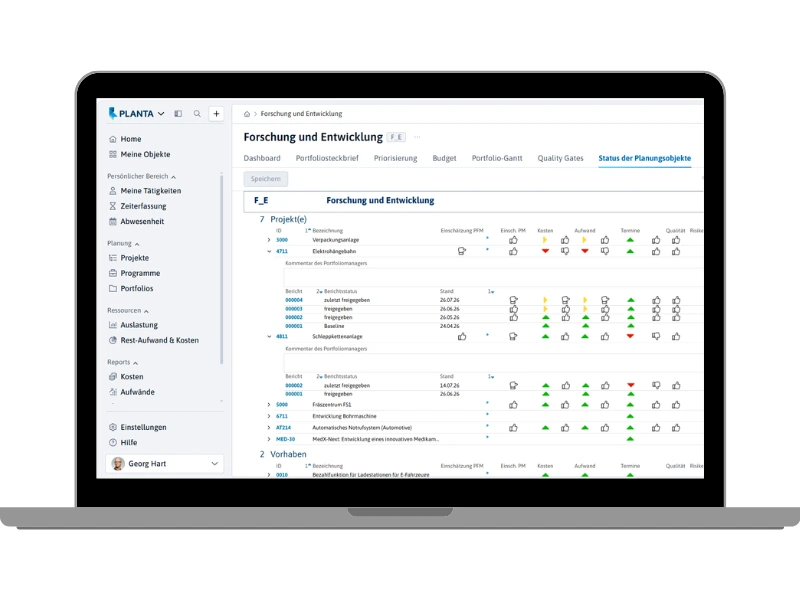Switch to Portfolio-Gantt tab
This screenshot has height=600, width=800.
[497, 158]
